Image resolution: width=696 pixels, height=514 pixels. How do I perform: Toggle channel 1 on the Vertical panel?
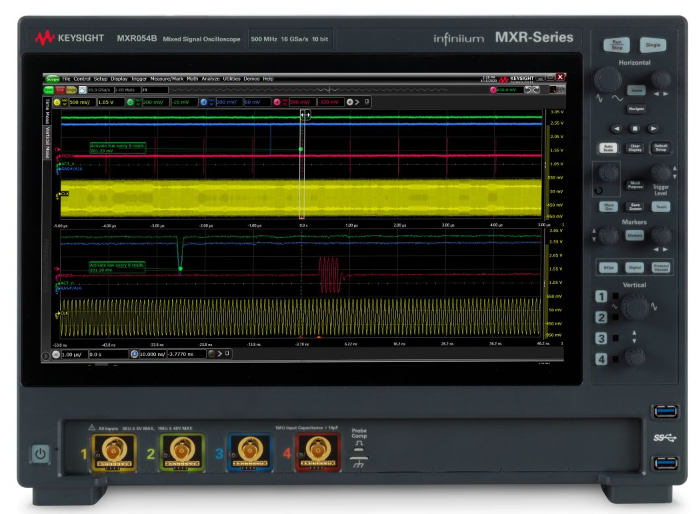(x=602, y=297)
